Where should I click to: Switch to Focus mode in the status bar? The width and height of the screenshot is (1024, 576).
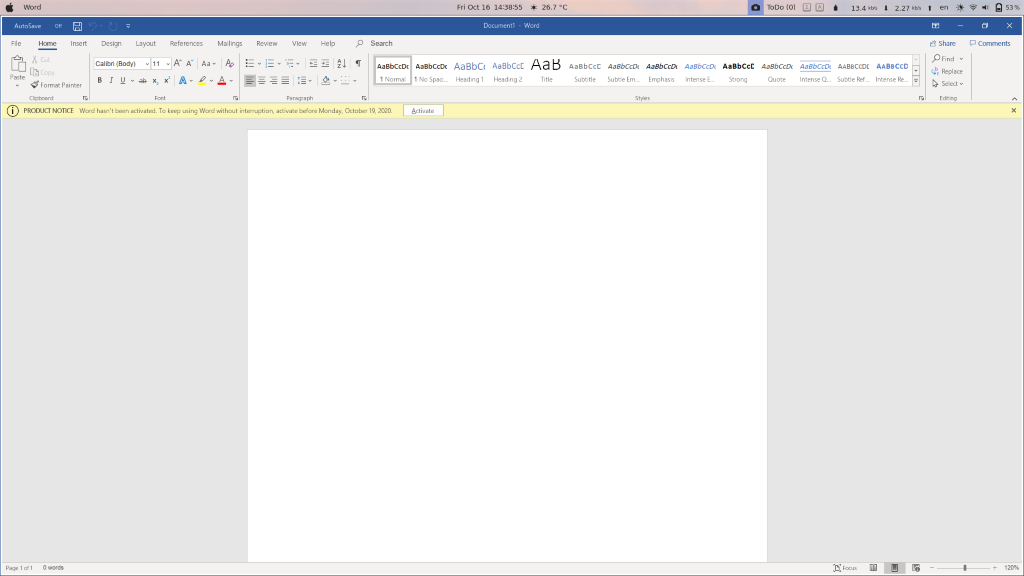tap(845, 568)
